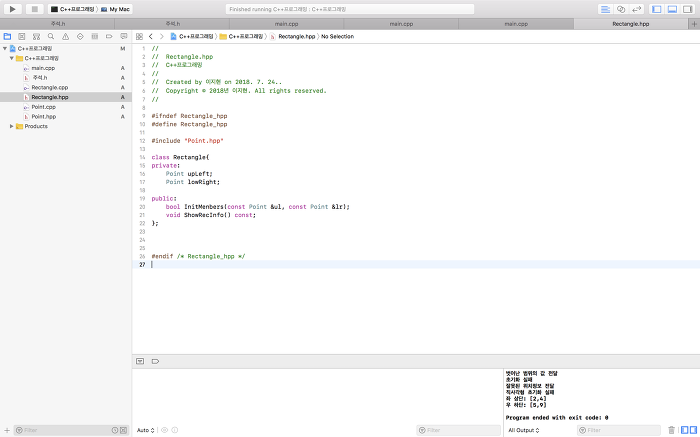The image size is (700, 437).
Task: Toggle source-control status filter in navigator
Action: [x=123, y=430]
